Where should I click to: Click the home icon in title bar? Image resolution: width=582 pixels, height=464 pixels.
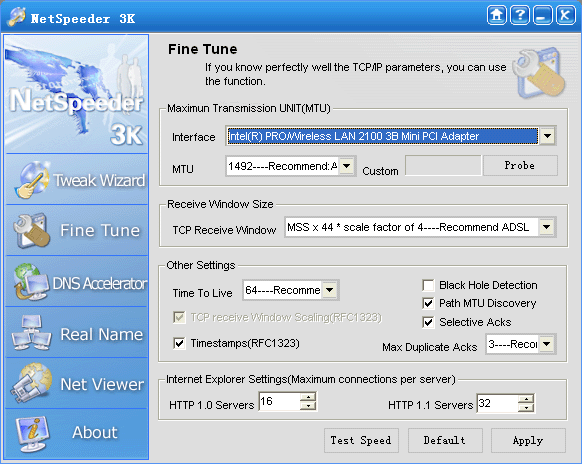click(497, 16)
